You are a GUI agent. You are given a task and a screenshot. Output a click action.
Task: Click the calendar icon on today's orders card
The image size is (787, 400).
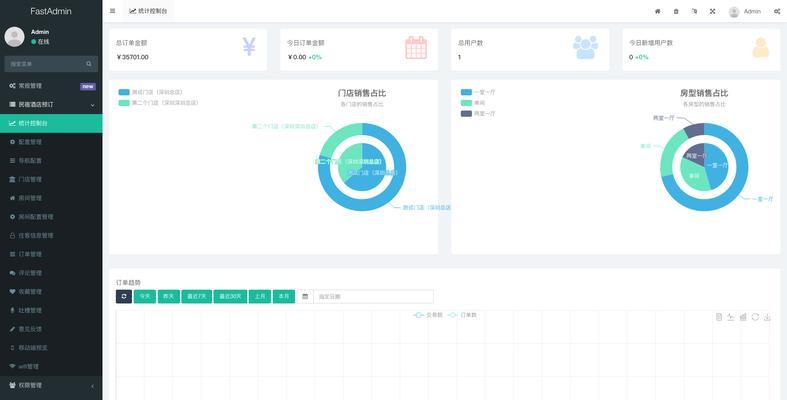pyautogui.click(x=416, y=48)
